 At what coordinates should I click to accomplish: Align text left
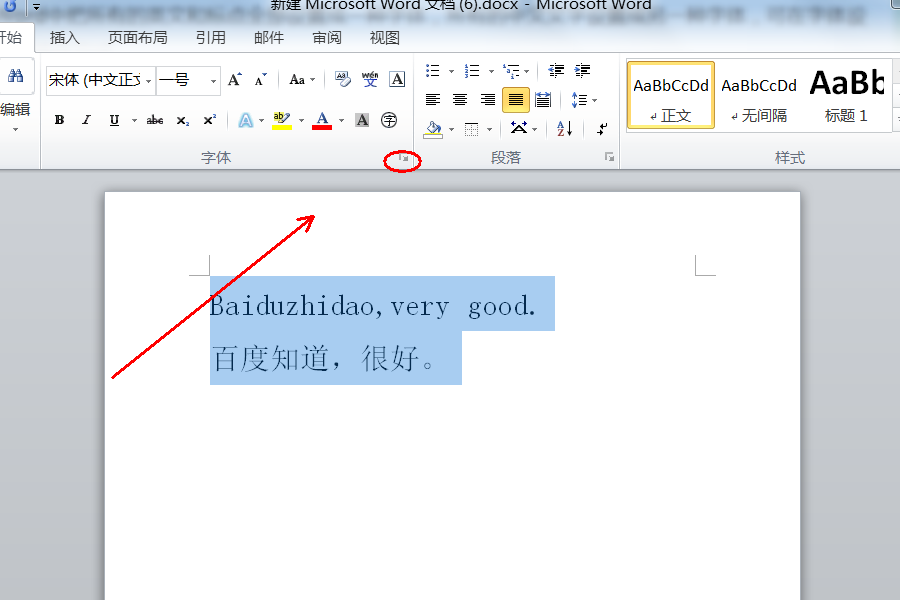tap(433, 100)
